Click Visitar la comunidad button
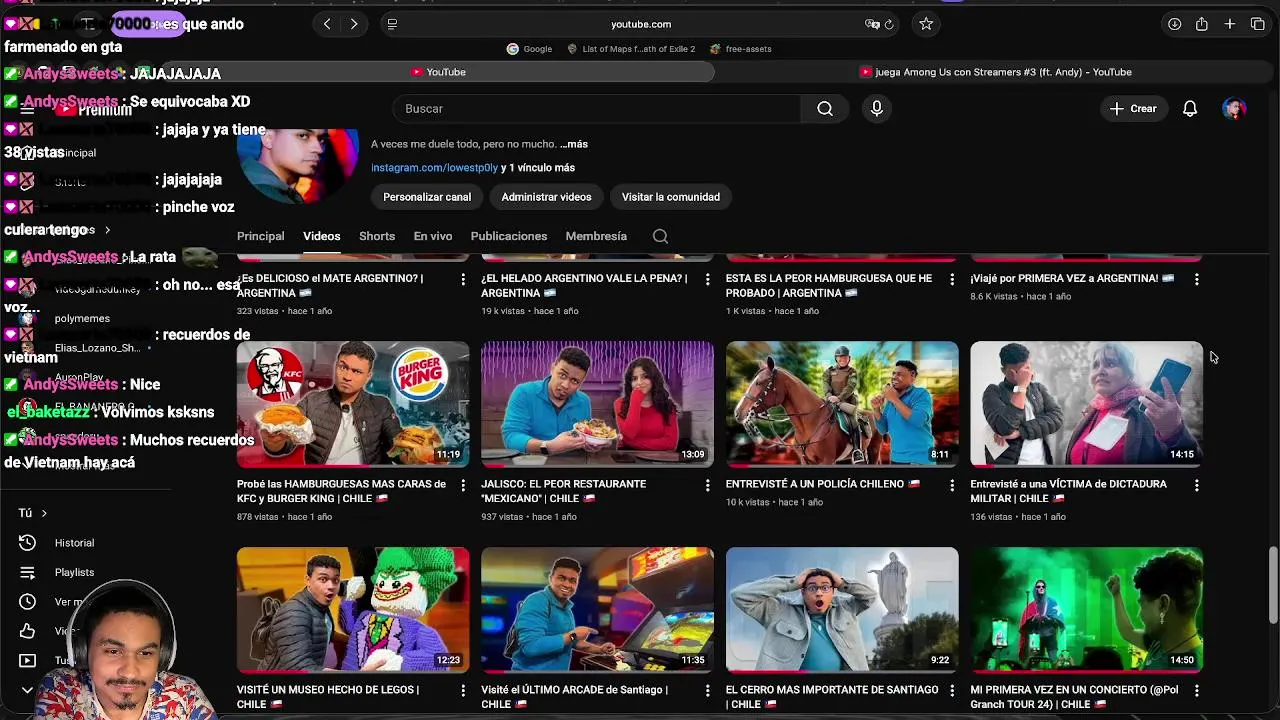The image size is (1280, 720). point(671,197)
